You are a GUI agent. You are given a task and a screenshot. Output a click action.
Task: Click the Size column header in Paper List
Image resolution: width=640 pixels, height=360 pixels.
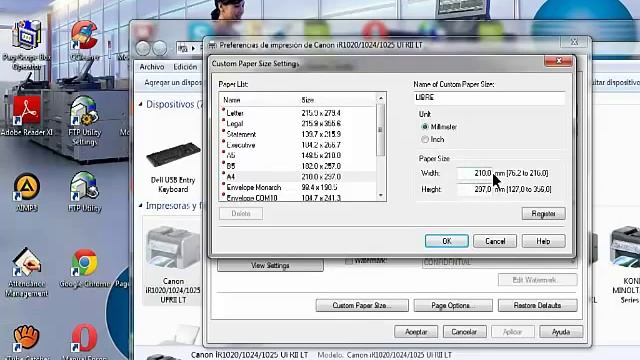point(338,100)
